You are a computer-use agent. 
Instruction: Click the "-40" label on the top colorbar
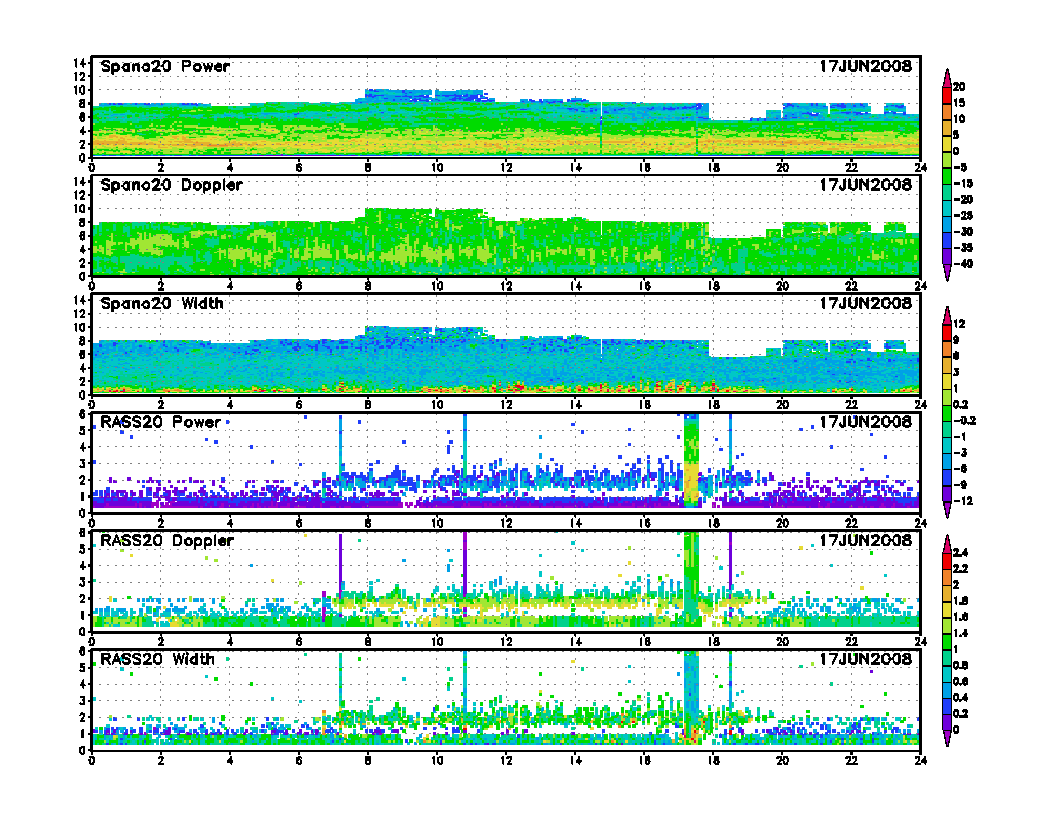point(962,264)
